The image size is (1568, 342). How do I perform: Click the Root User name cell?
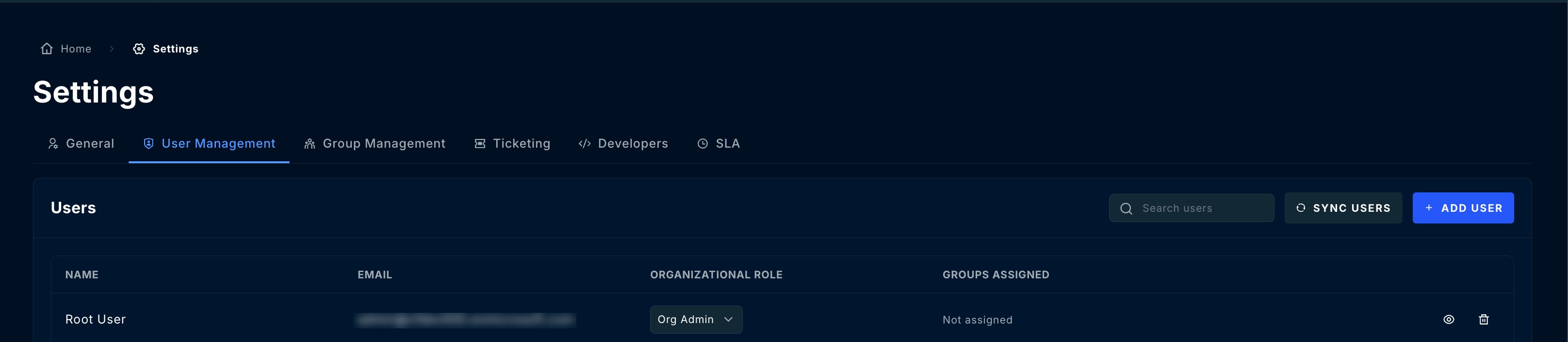96,320
